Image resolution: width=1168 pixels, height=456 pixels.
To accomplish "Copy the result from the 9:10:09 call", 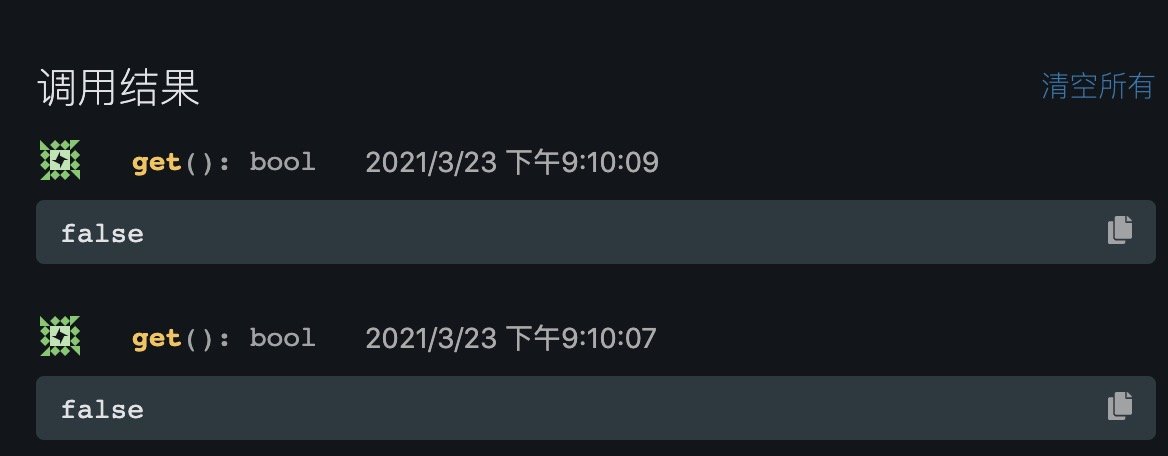I will tap(1120, 231).
